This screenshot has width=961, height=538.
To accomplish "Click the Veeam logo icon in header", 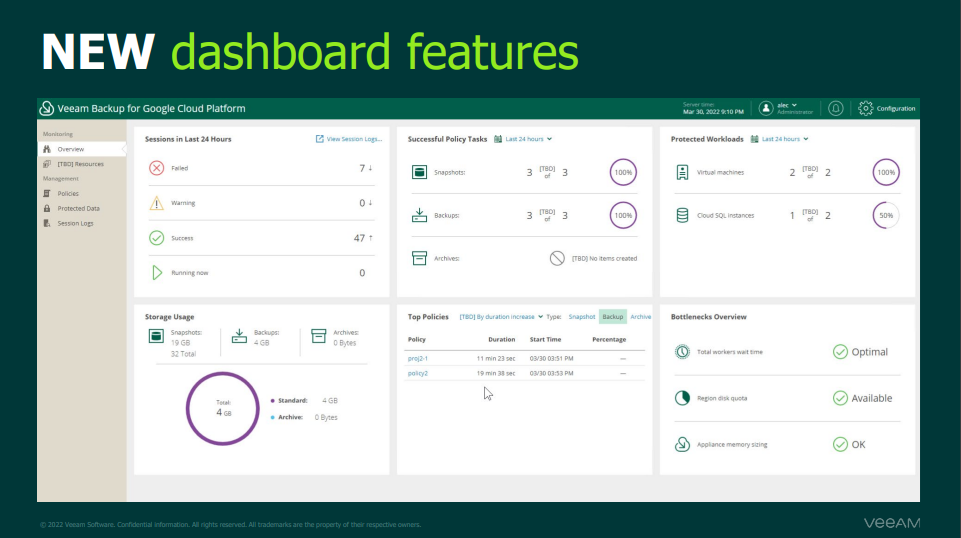I will tap(47, 108).
